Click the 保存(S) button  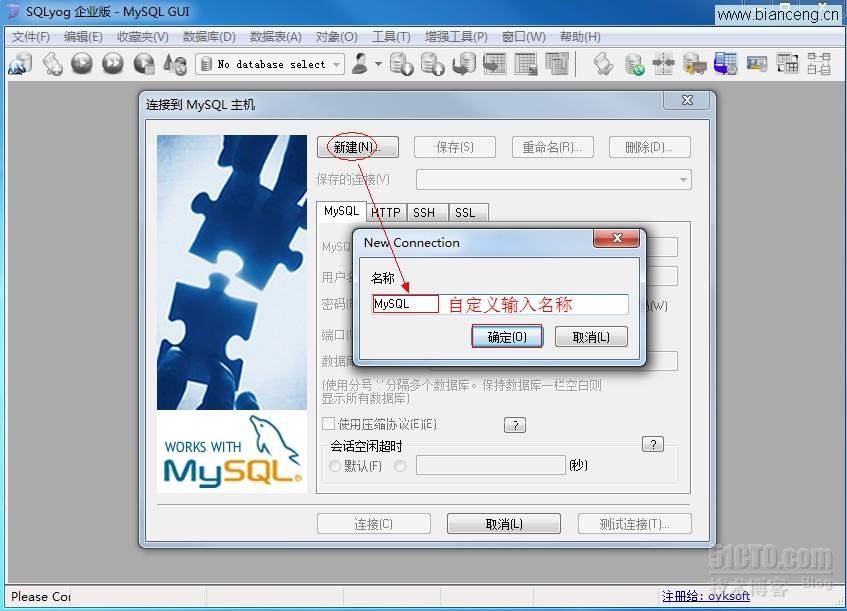pos(455,147)
